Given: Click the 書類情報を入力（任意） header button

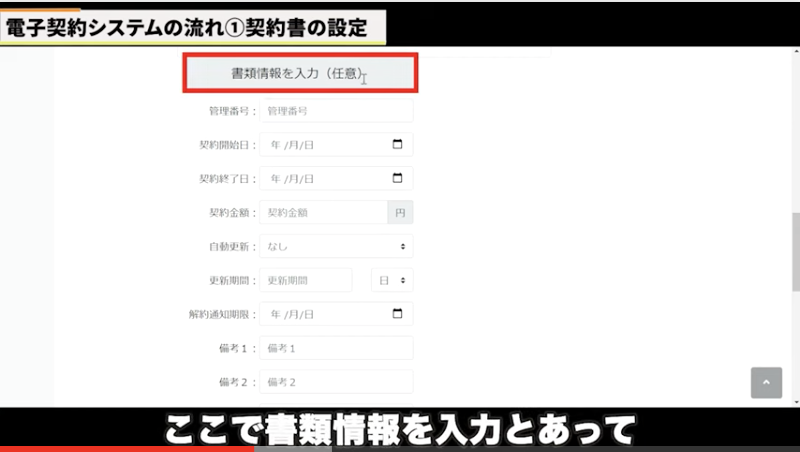Looking at the screenshot, I should [300, 74].
